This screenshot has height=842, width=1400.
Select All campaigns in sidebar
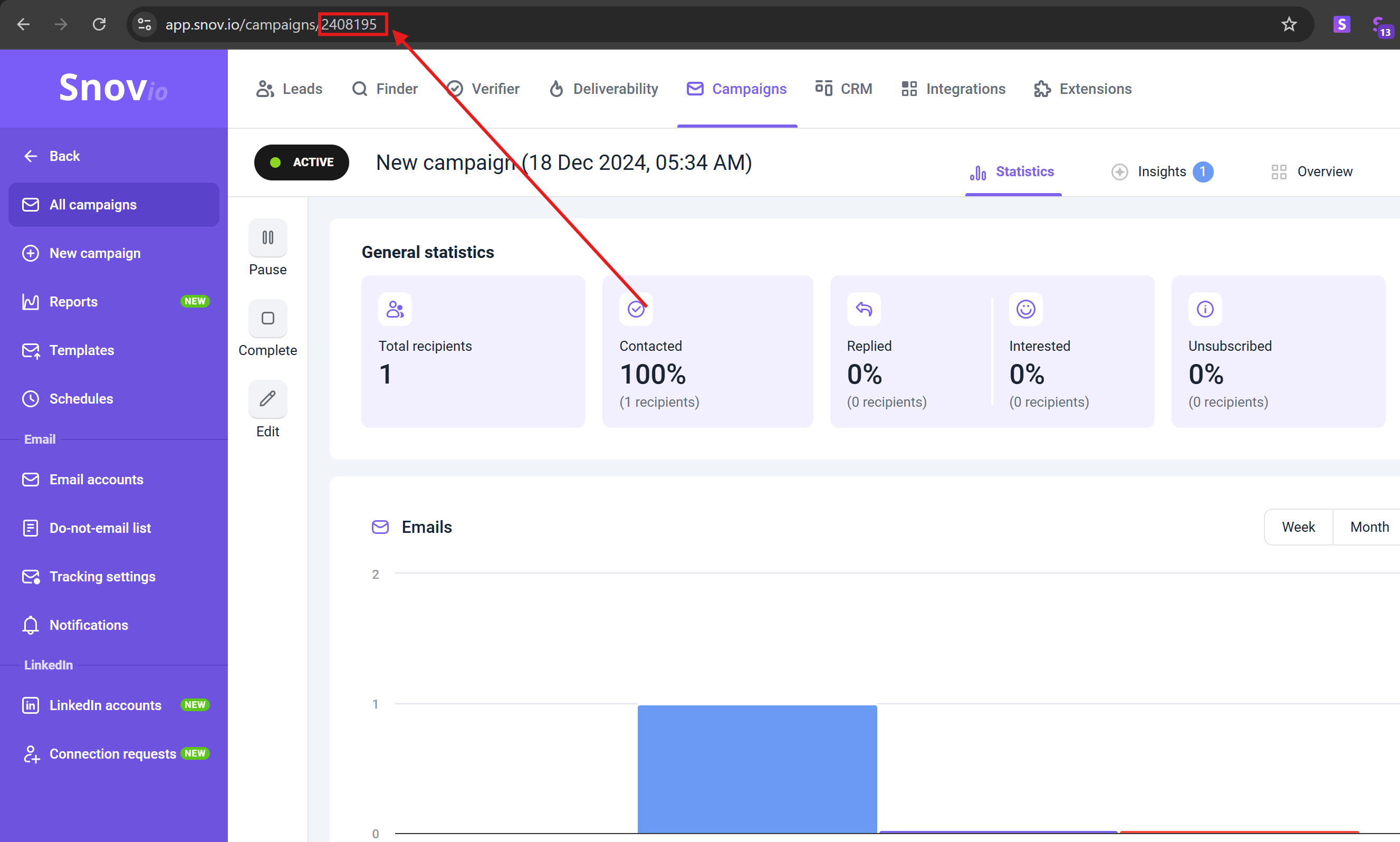pos(114,205)
